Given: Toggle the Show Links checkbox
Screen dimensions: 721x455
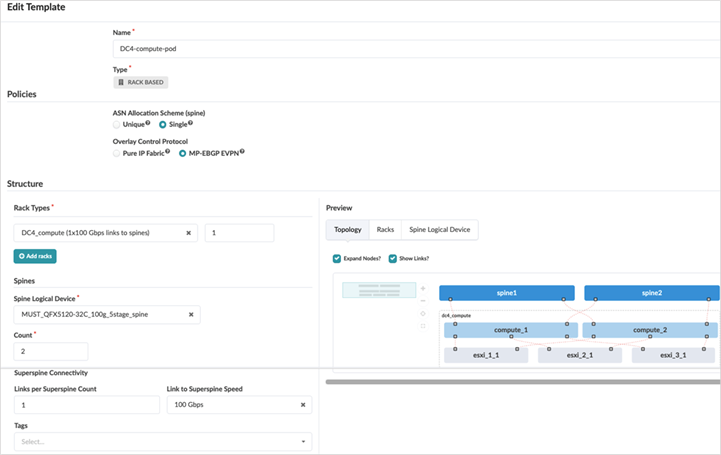Looking at the screenshot, I should (x=393, y=259).
